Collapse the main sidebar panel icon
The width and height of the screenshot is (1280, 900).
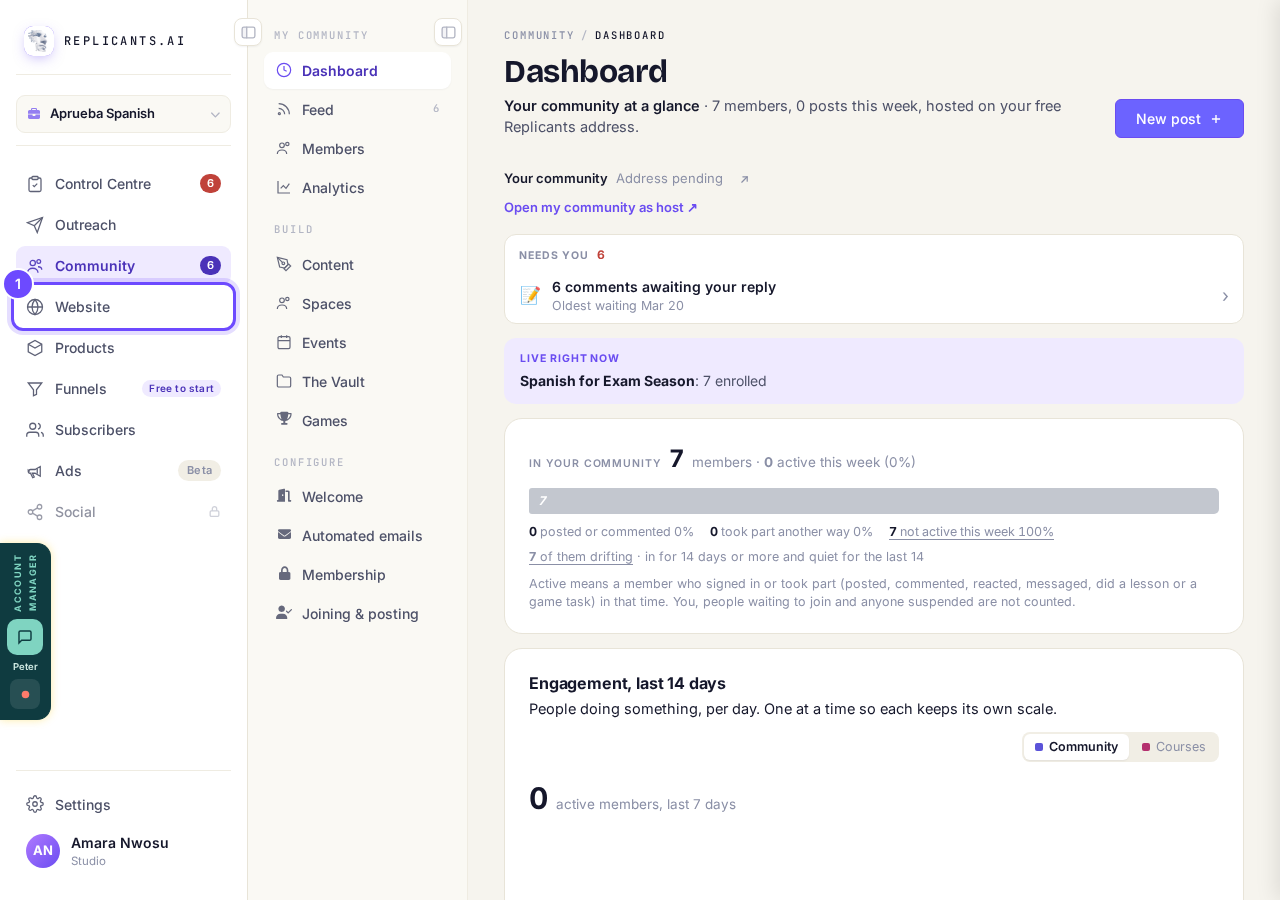[x=248, y=32]
